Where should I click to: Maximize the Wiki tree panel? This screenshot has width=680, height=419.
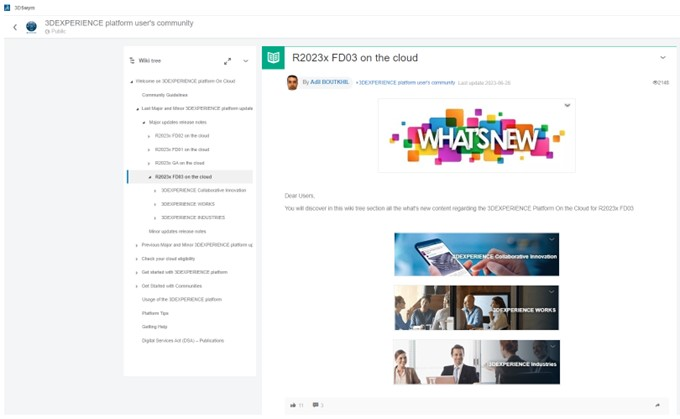(227, 61)
